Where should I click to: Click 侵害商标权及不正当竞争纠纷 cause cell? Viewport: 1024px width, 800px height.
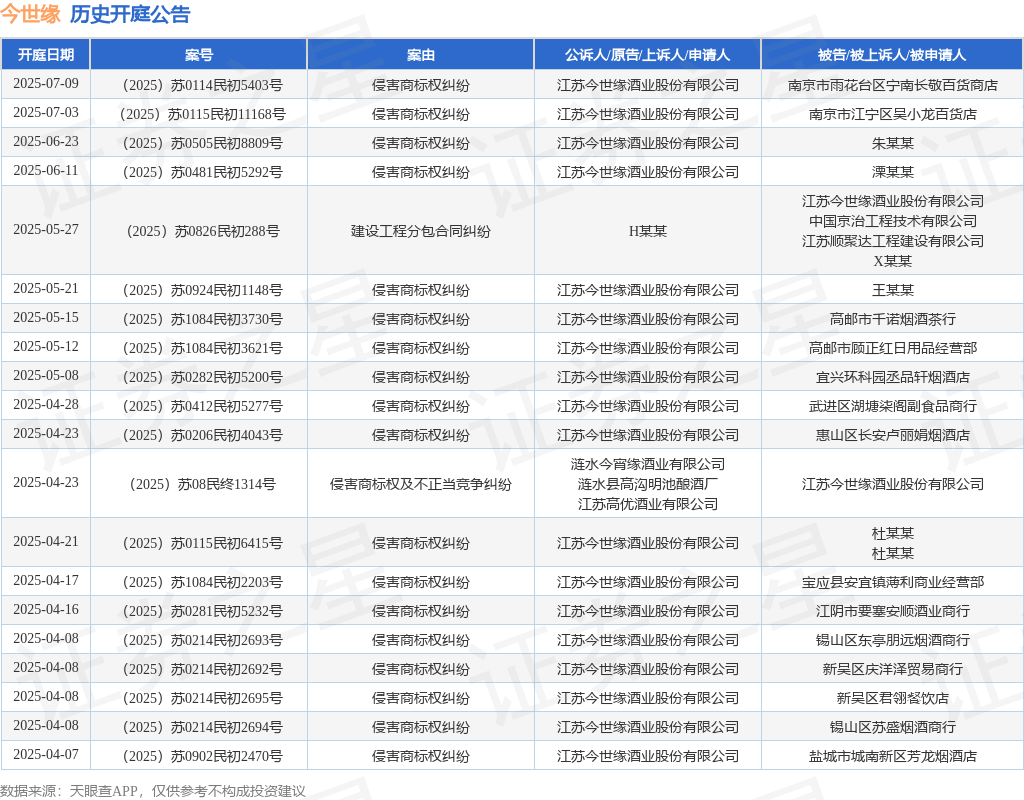(421, 484)
